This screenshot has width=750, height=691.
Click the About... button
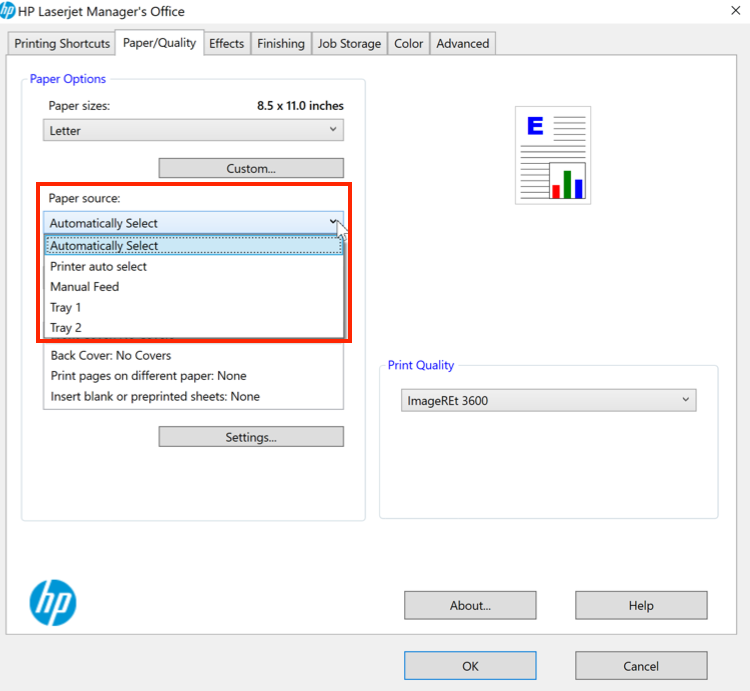coord(470,605)
